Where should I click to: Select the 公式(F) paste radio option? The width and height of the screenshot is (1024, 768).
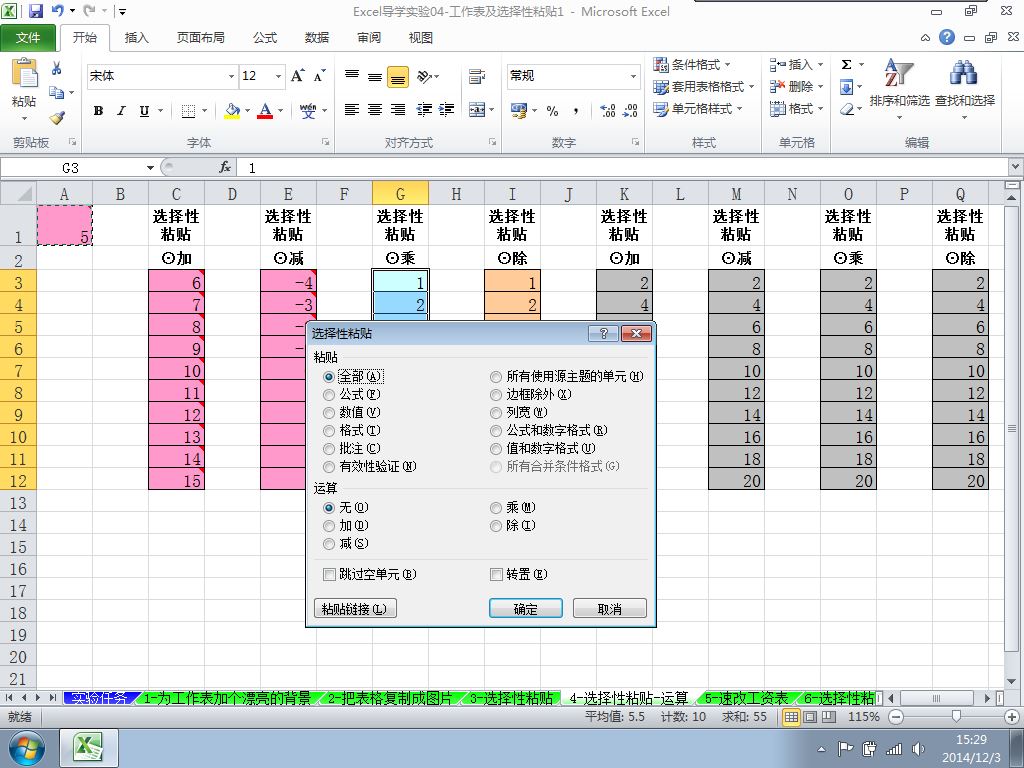(329, 394)
